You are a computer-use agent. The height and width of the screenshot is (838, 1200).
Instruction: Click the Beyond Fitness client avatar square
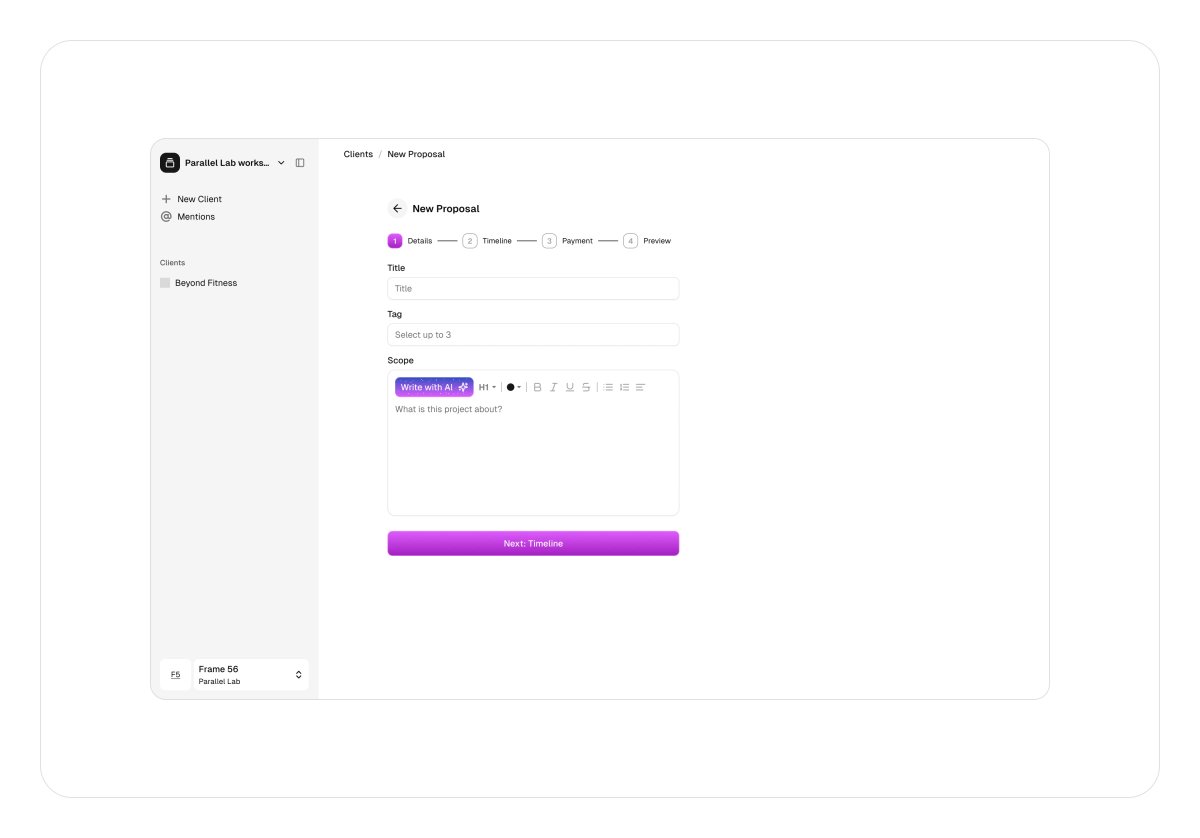165,283
